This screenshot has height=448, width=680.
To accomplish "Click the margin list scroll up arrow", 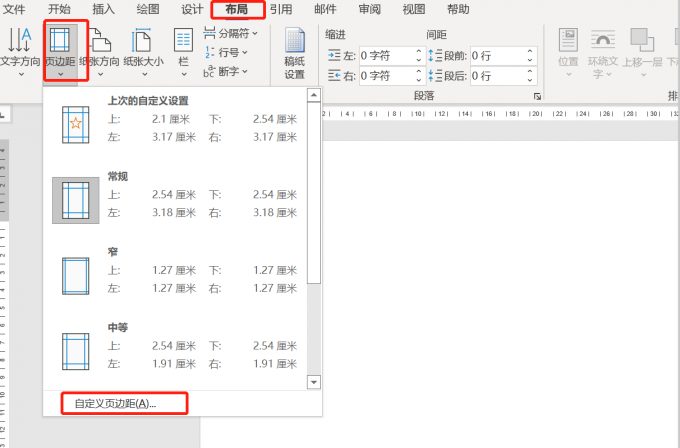I will coord(314,95).
